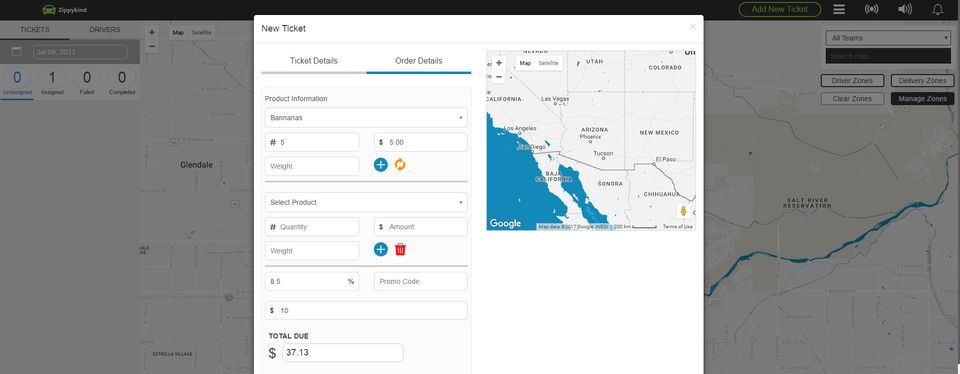The width and height of the screenshot is (960, 374).
Task: Click the Zippykind car logo icon
Action: (x=48, y=10)
